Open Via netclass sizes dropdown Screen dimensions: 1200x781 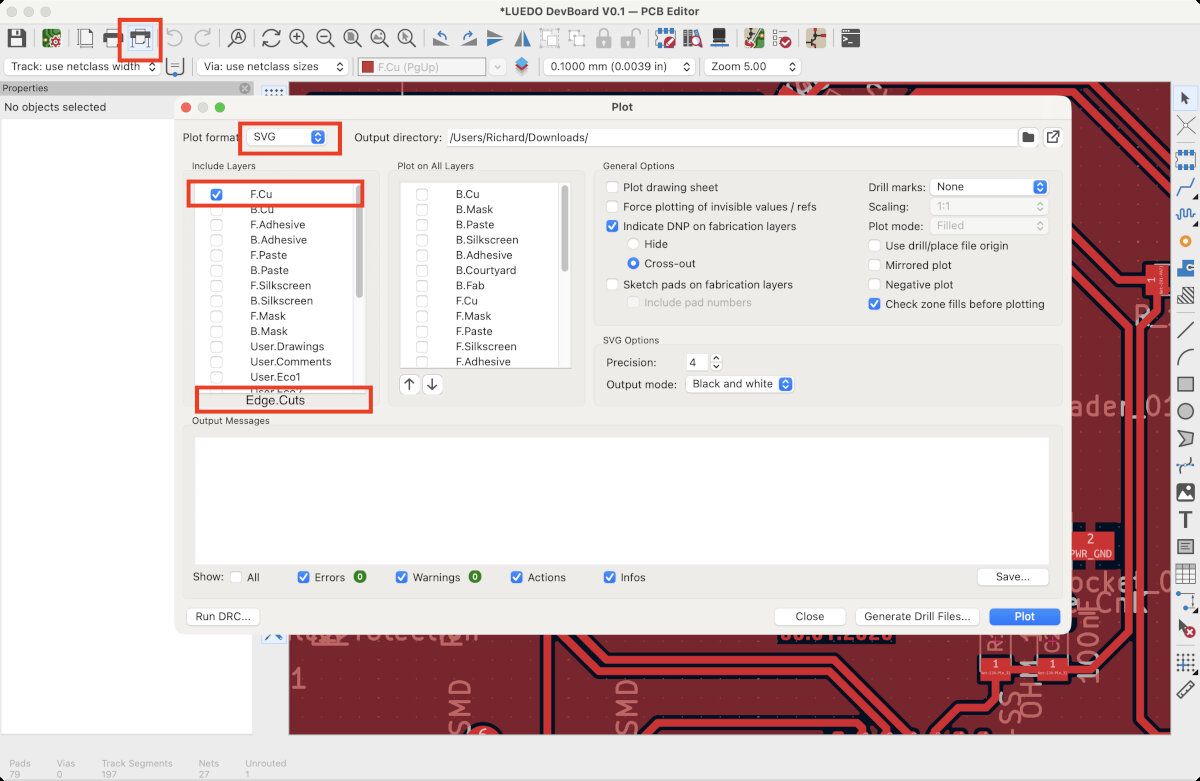coord(272,67)
